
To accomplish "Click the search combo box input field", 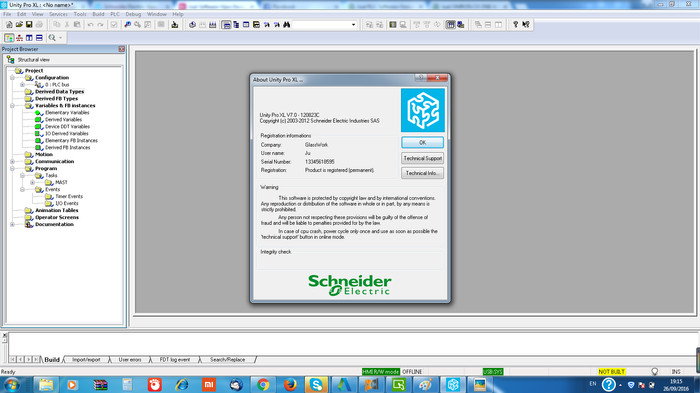I will pyautogui.click(x=320, y=25).
